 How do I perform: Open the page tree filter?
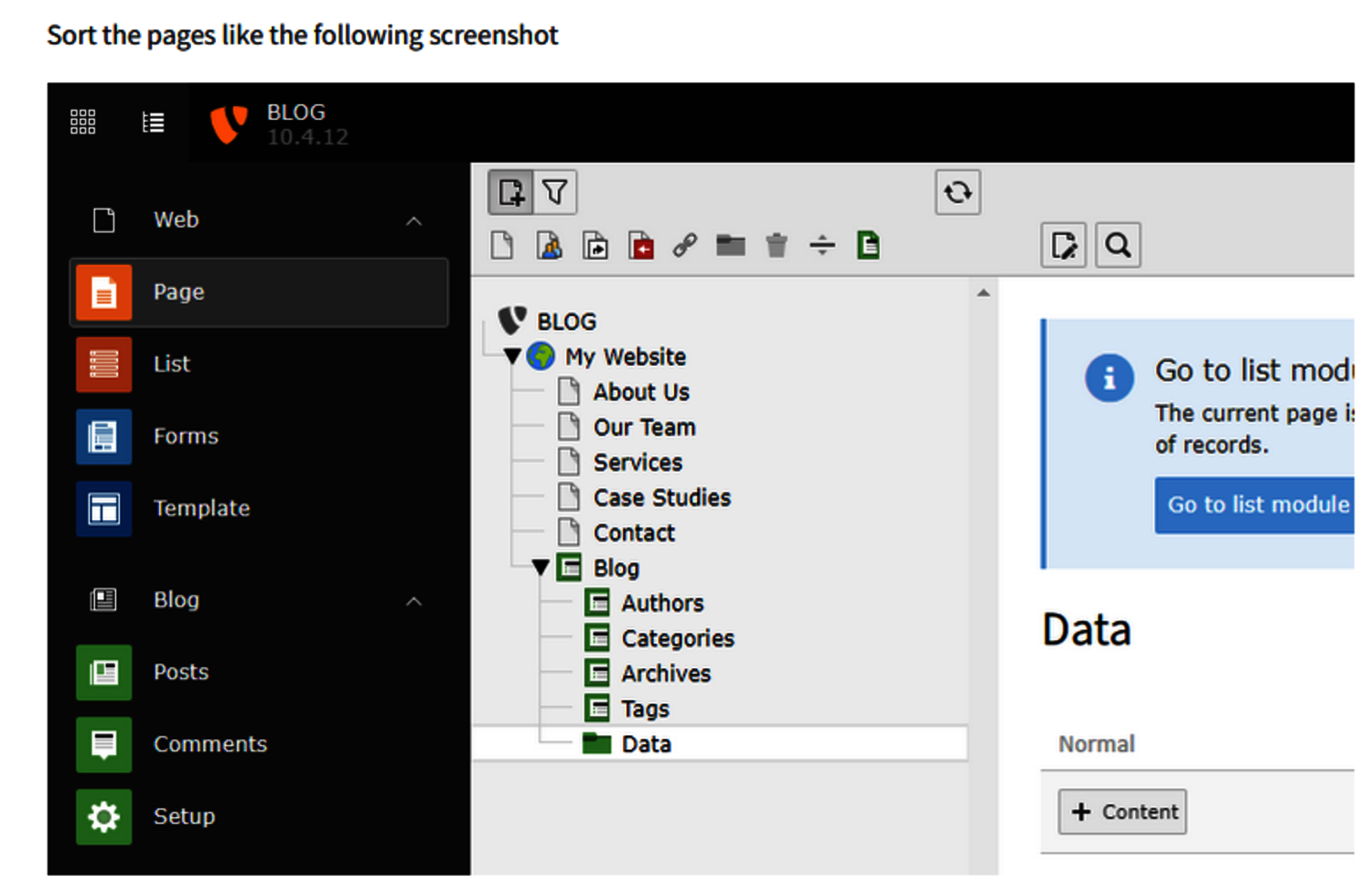[555, 193]
